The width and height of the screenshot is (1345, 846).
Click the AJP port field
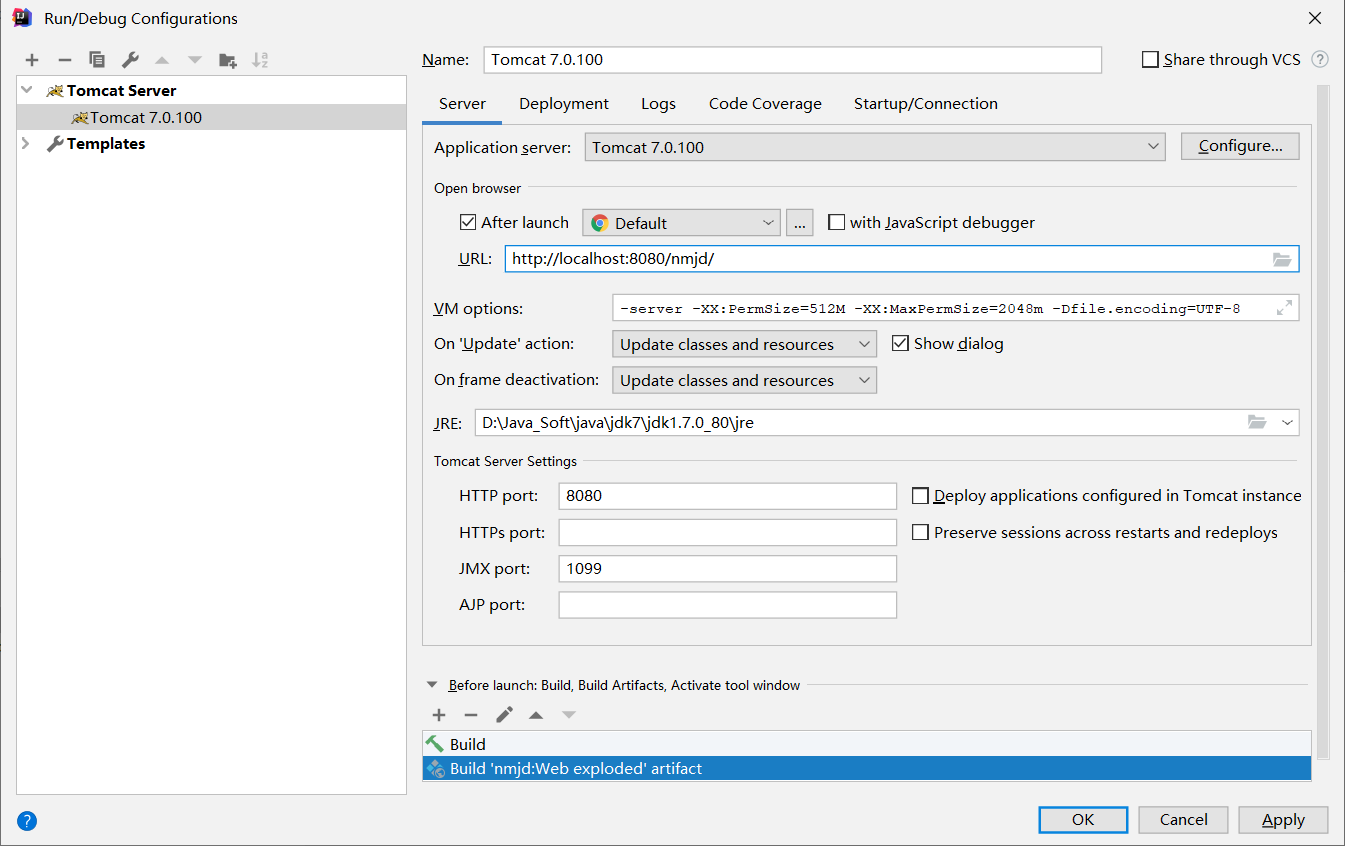point(727,605)
